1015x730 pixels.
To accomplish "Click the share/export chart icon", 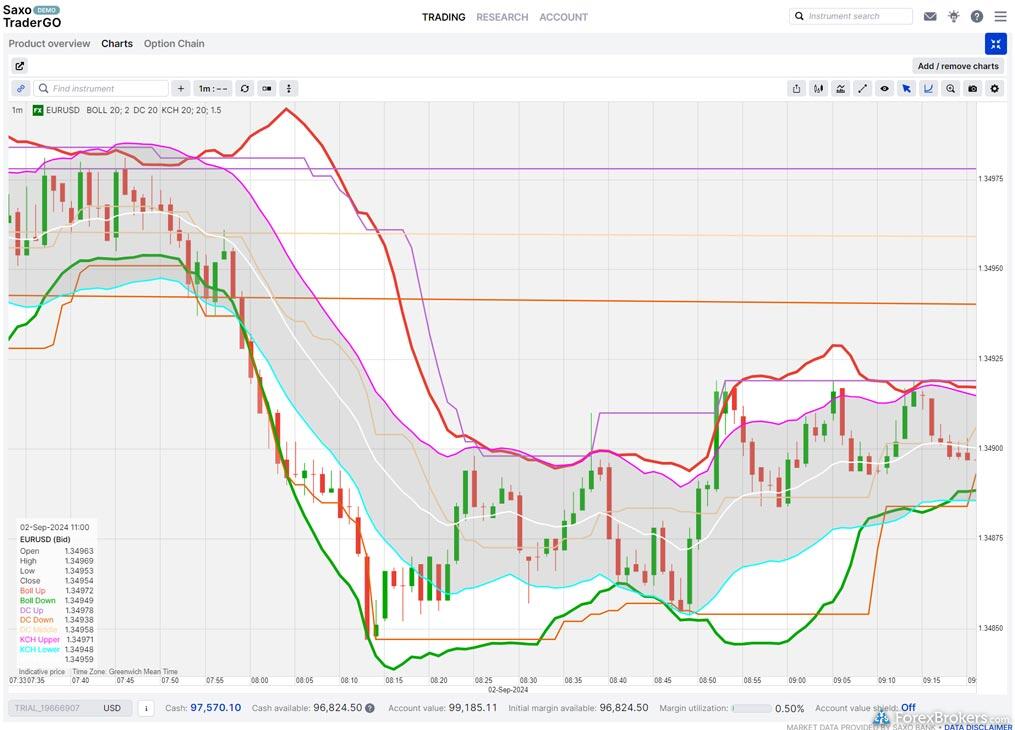I will [x=796, y=88].
